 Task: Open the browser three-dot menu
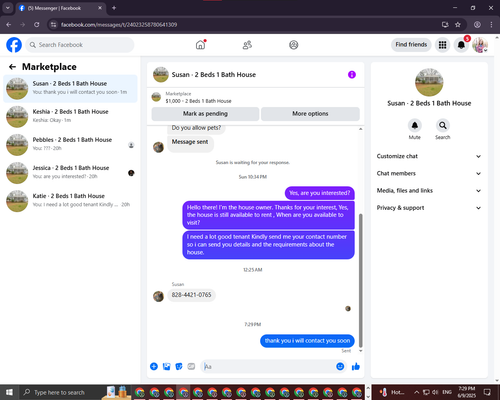491,25
